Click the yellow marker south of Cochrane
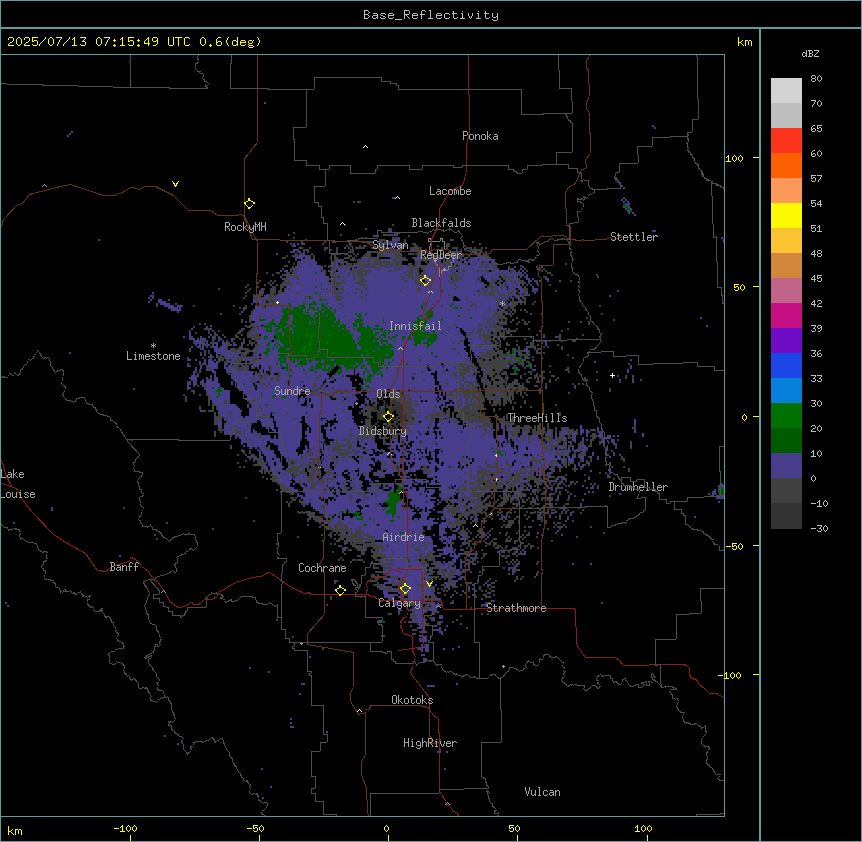The width and height of the screenshot is (862, 842). coord(340,590)
